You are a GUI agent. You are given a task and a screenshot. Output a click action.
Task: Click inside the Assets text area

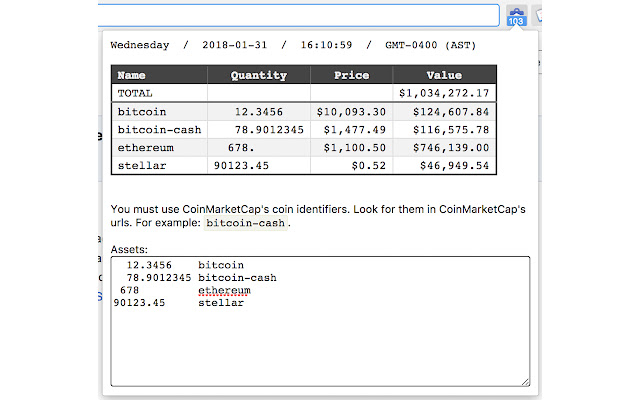click(x=320, y=321)
